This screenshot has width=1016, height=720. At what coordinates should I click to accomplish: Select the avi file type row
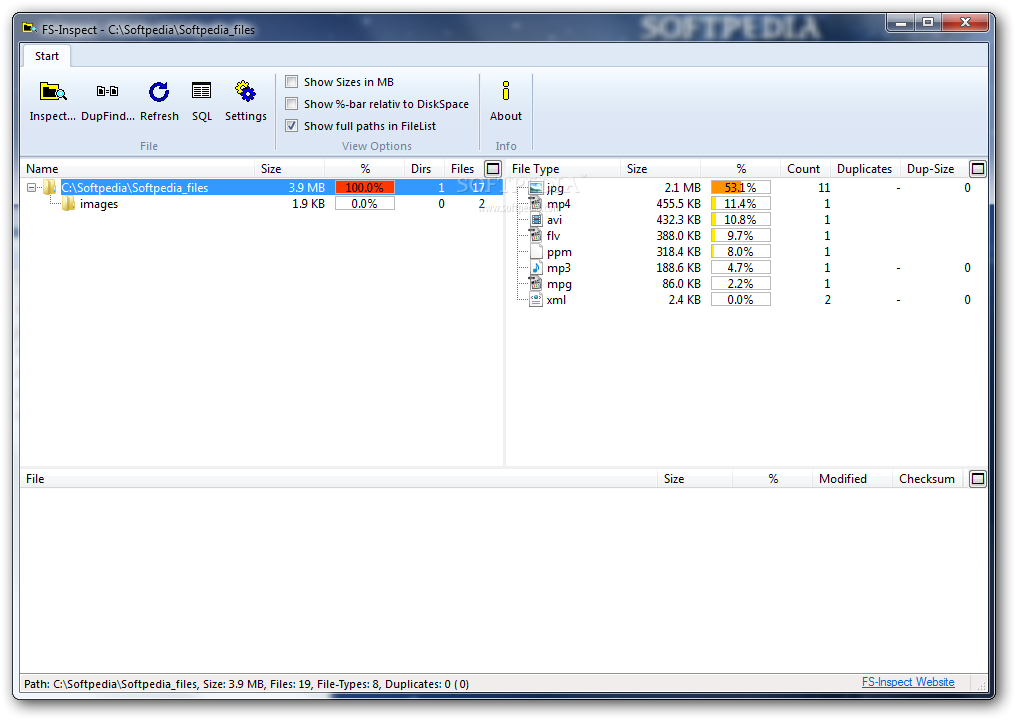[x=746, y=220]
